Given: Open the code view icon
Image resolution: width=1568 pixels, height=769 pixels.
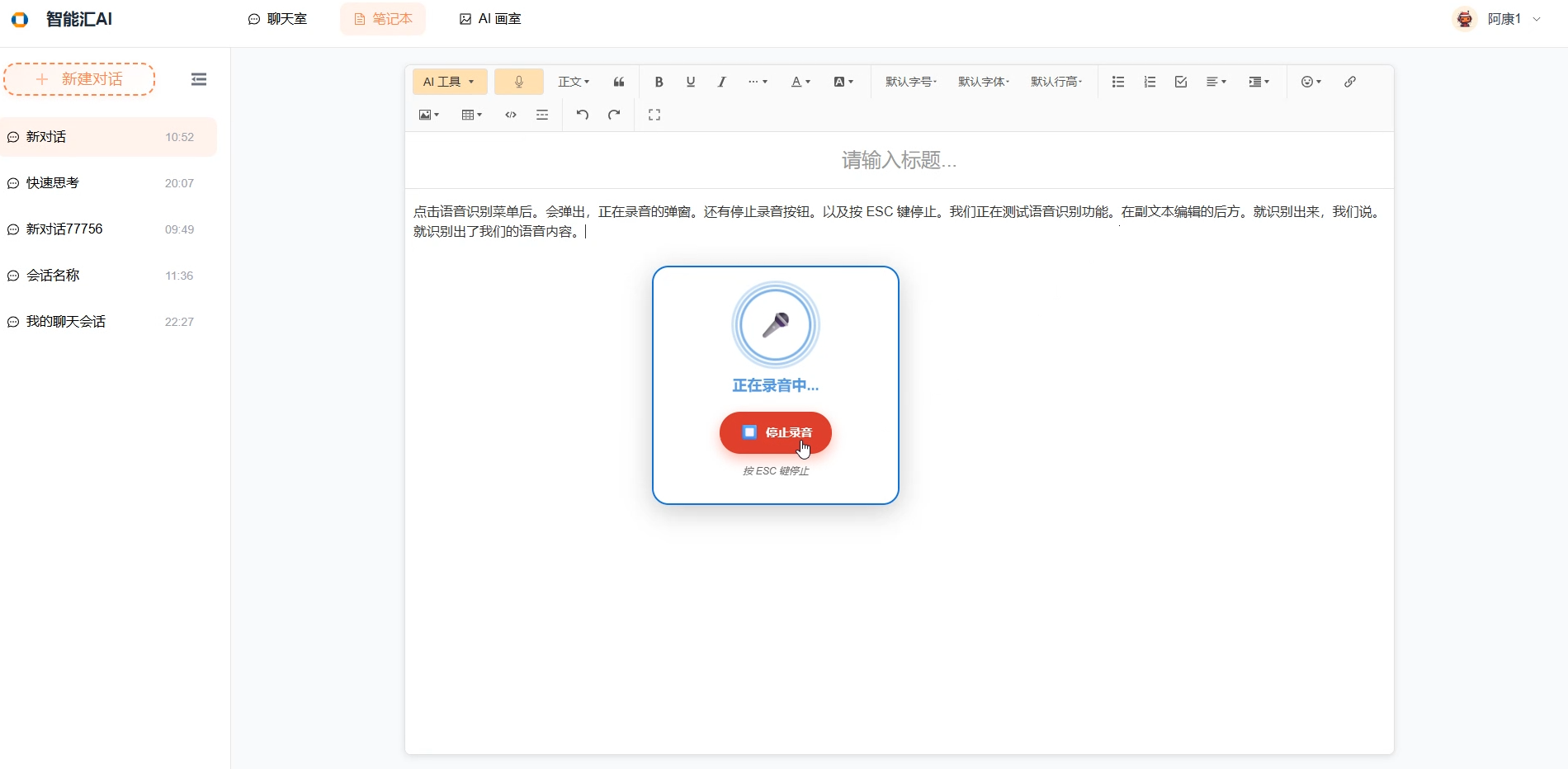Looking at the screenshot, I should click(x=510, y=115).
